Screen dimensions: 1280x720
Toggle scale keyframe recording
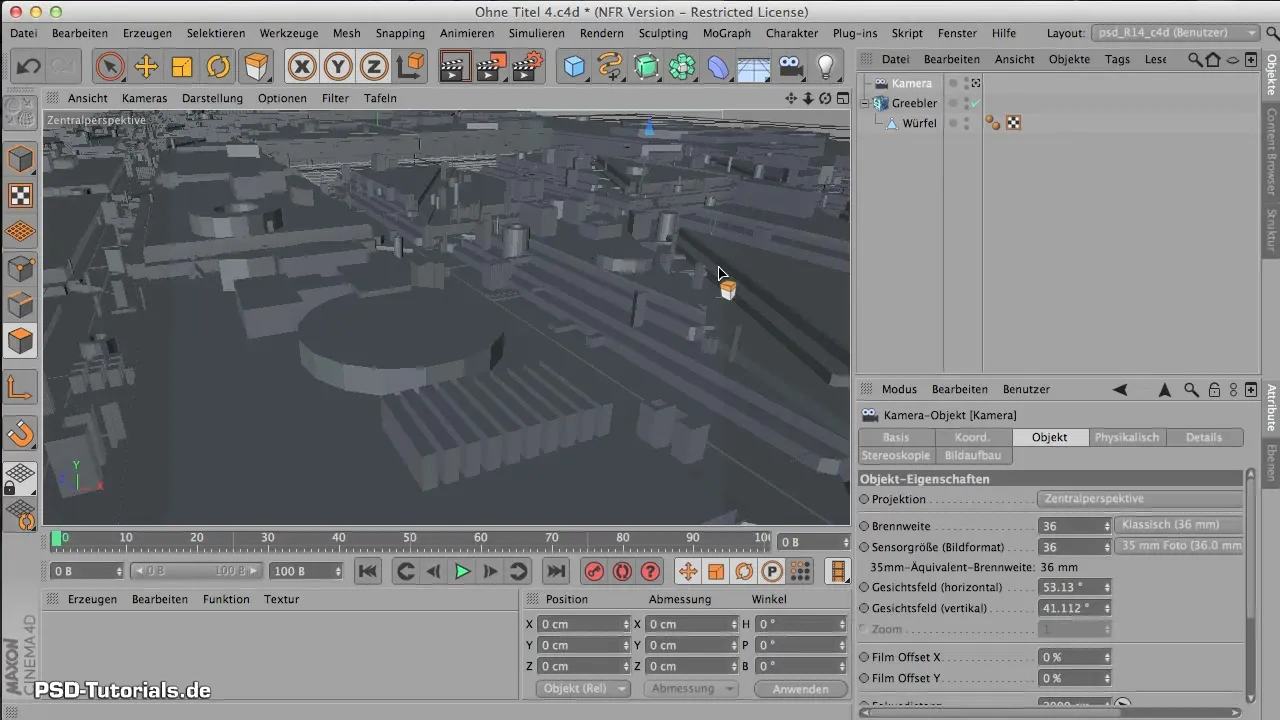716,572
